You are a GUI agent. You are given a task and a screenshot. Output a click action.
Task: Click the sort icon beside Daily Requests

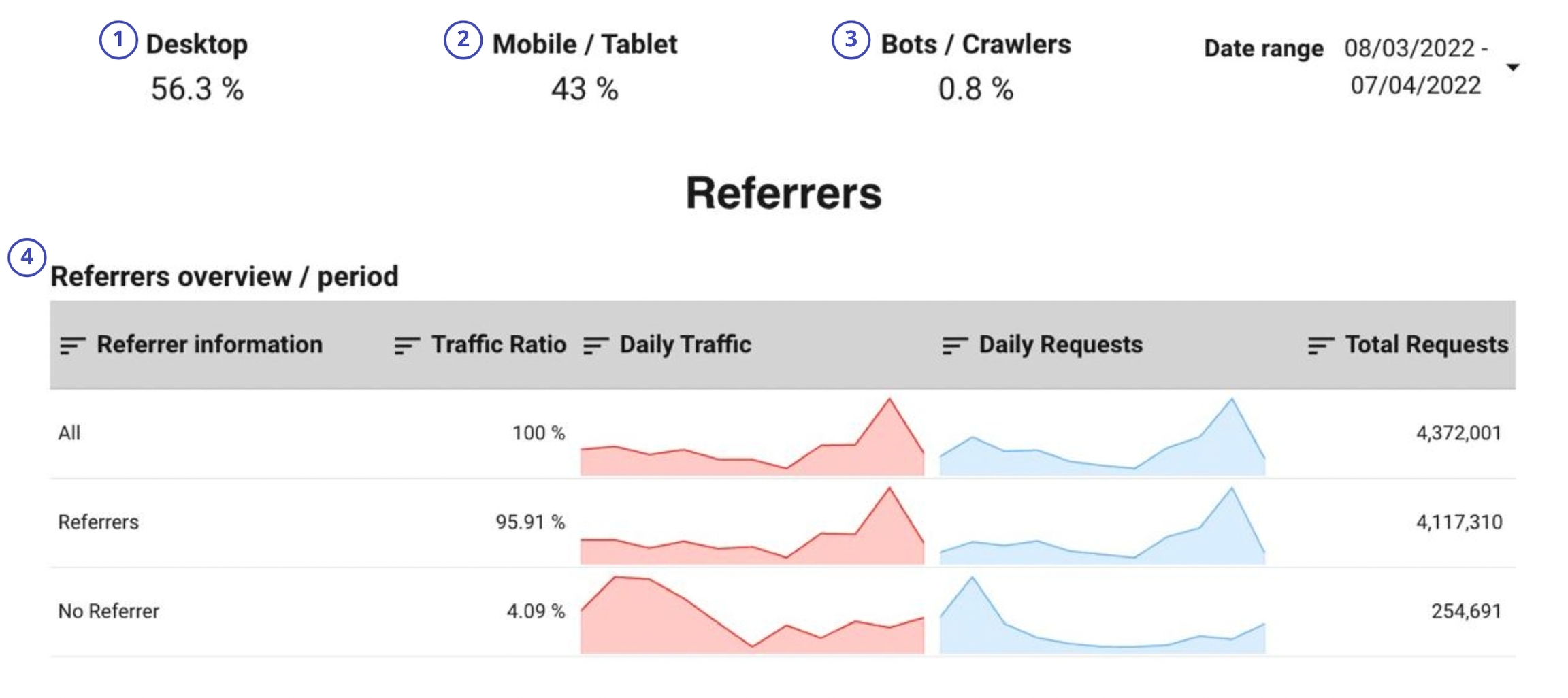[954, 346]
